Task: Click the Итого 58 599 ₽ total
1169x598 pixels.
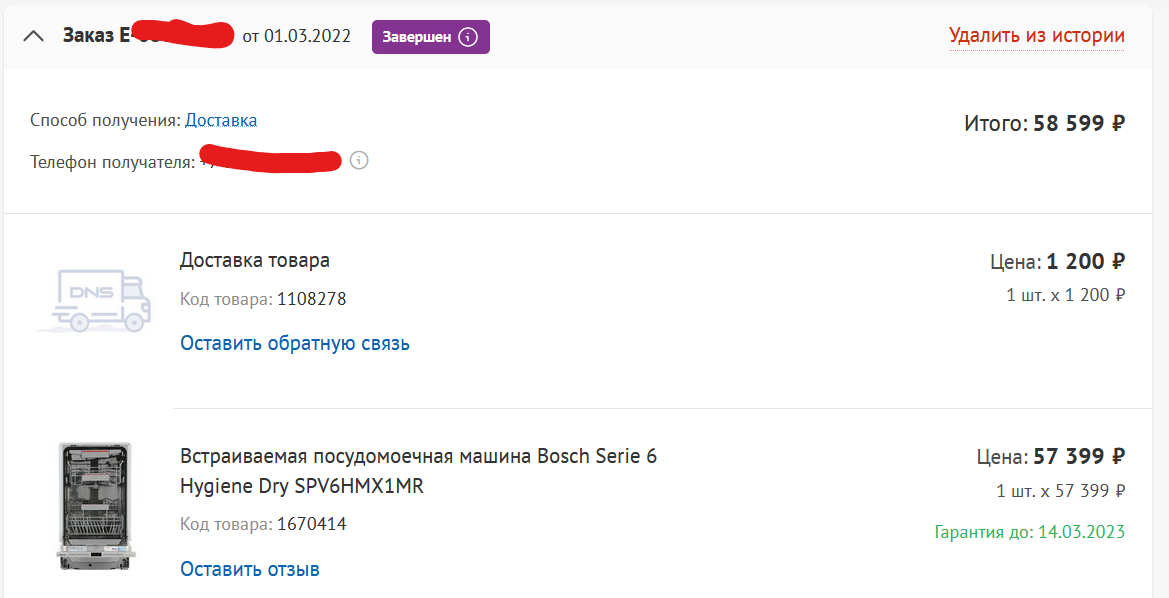Action: click(x=1044, y=123)
